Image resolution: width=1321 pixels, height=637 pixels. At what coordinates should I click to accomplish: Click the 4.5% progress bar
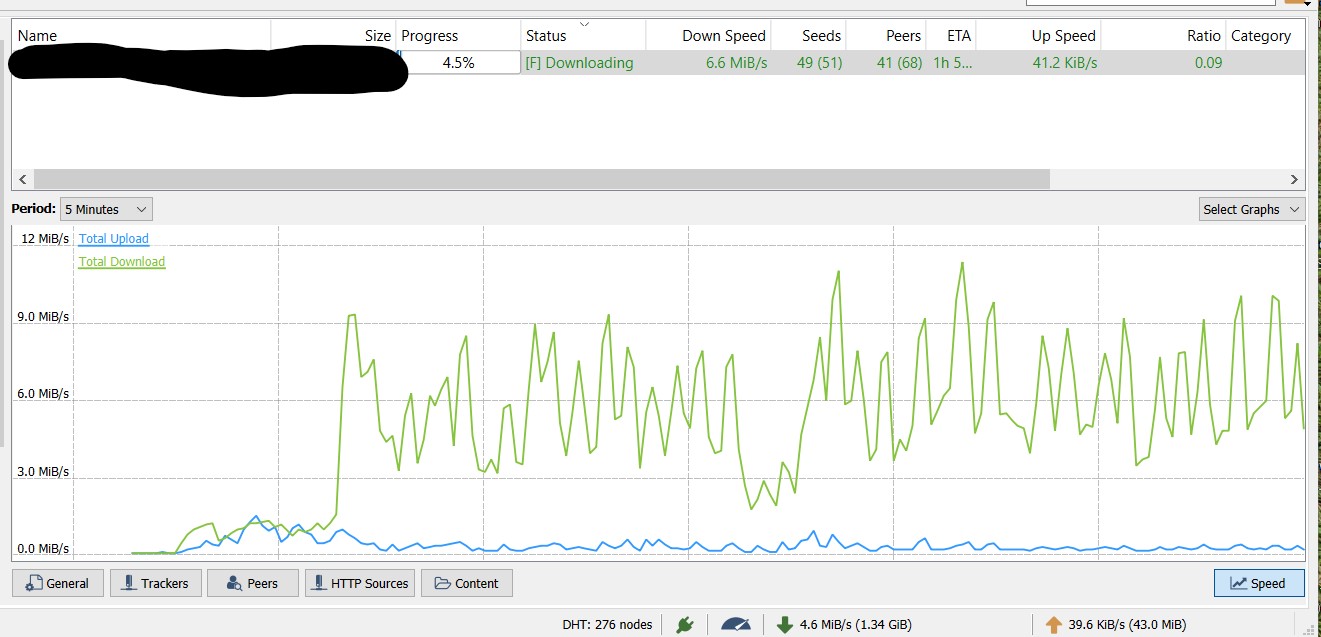pyautogui.click(x=459, y=62)
